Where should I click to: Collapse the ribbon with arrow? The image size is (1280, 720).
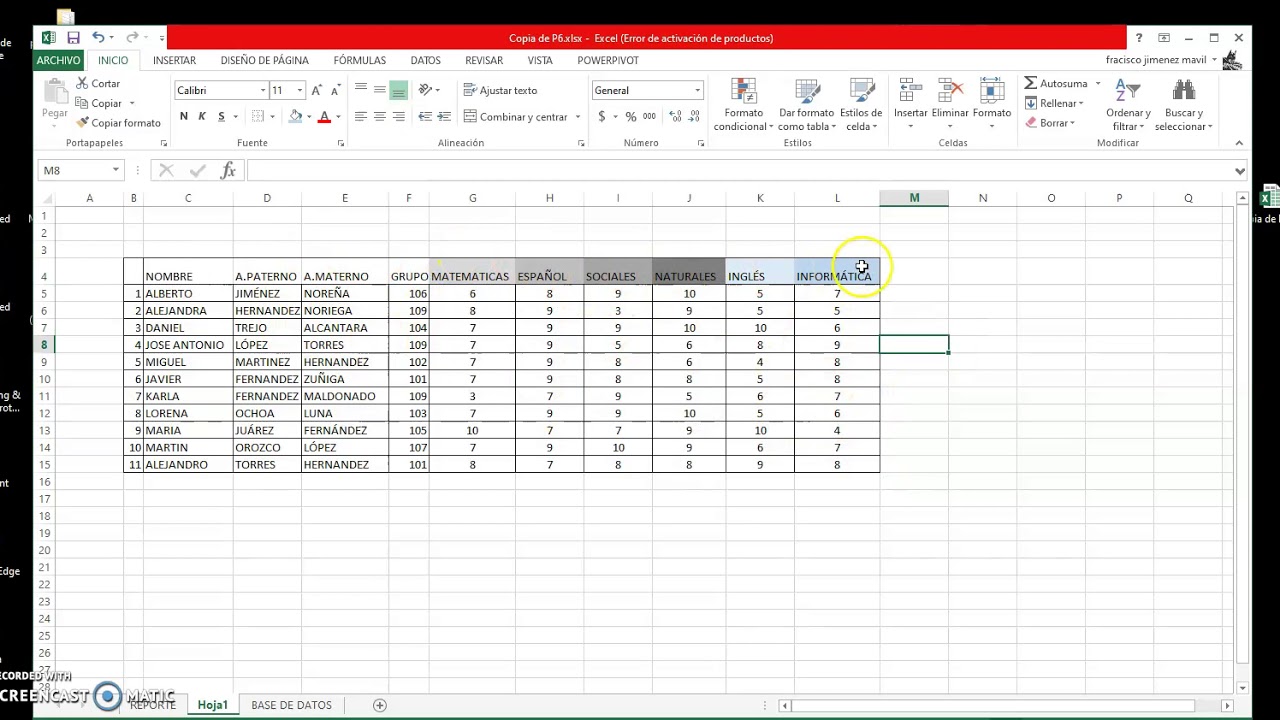(x=1239, y=143)
